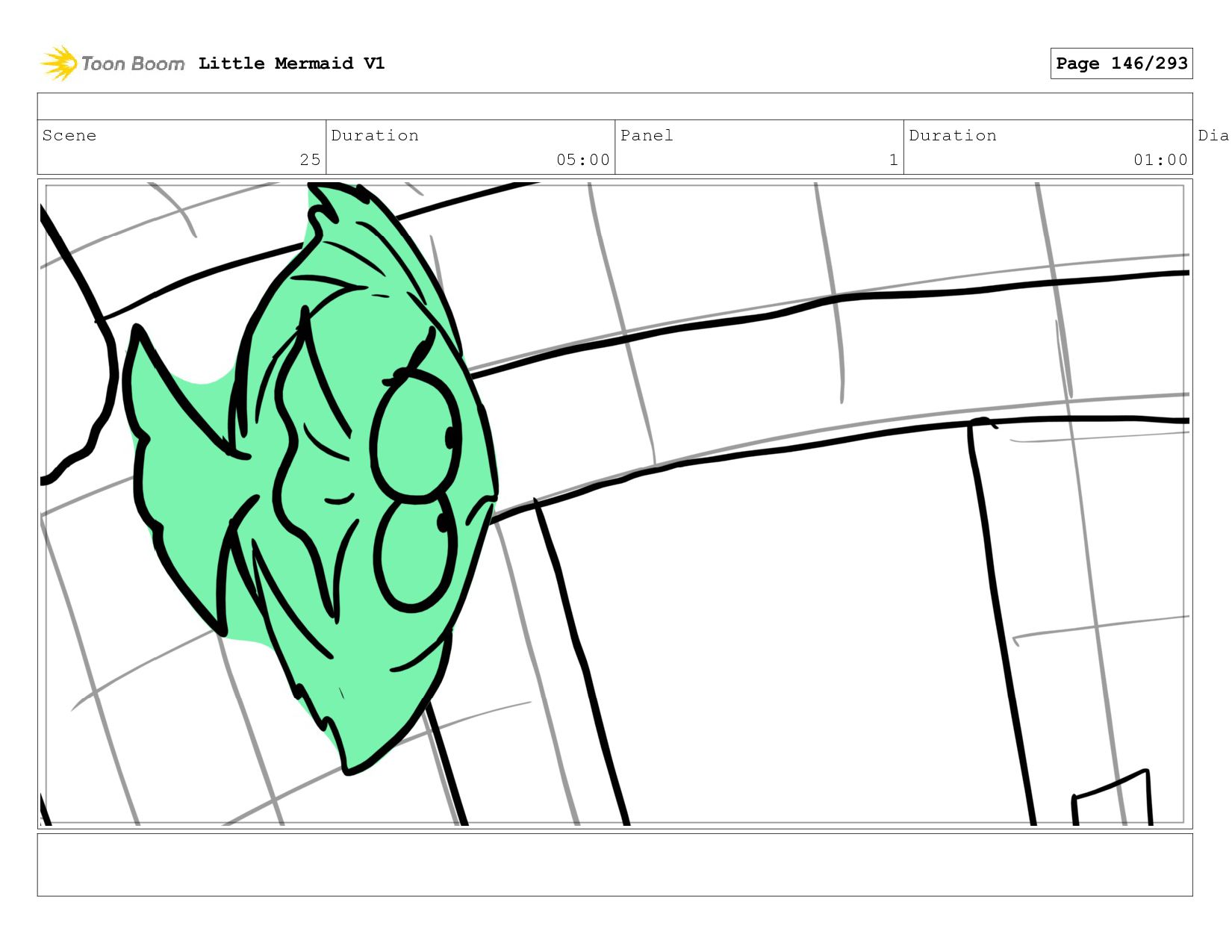Select the scene number '25'
Screen dimensions: 1232x952
[310, 160]
